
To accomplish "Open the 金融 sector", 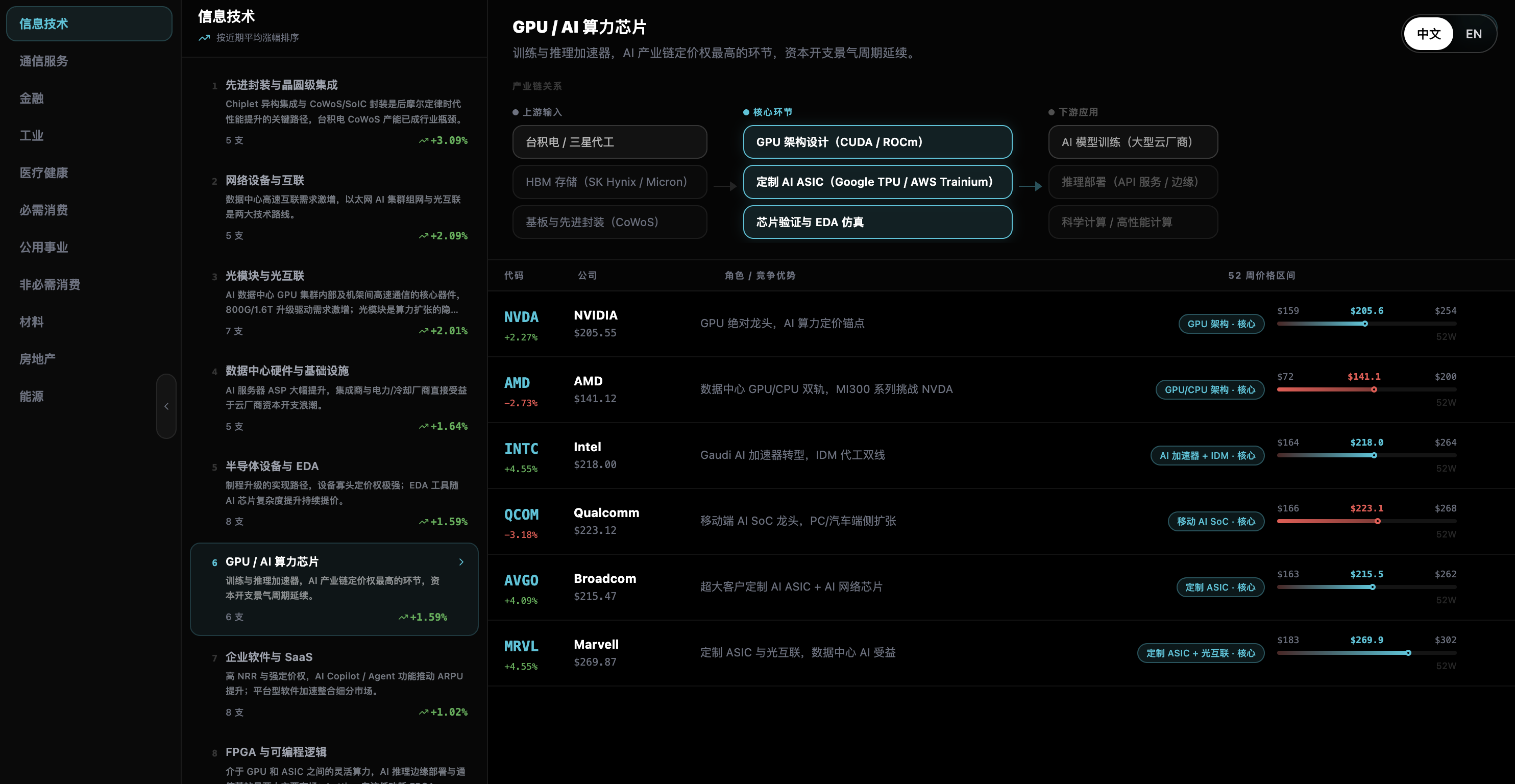I will click(x=89, y=98).
